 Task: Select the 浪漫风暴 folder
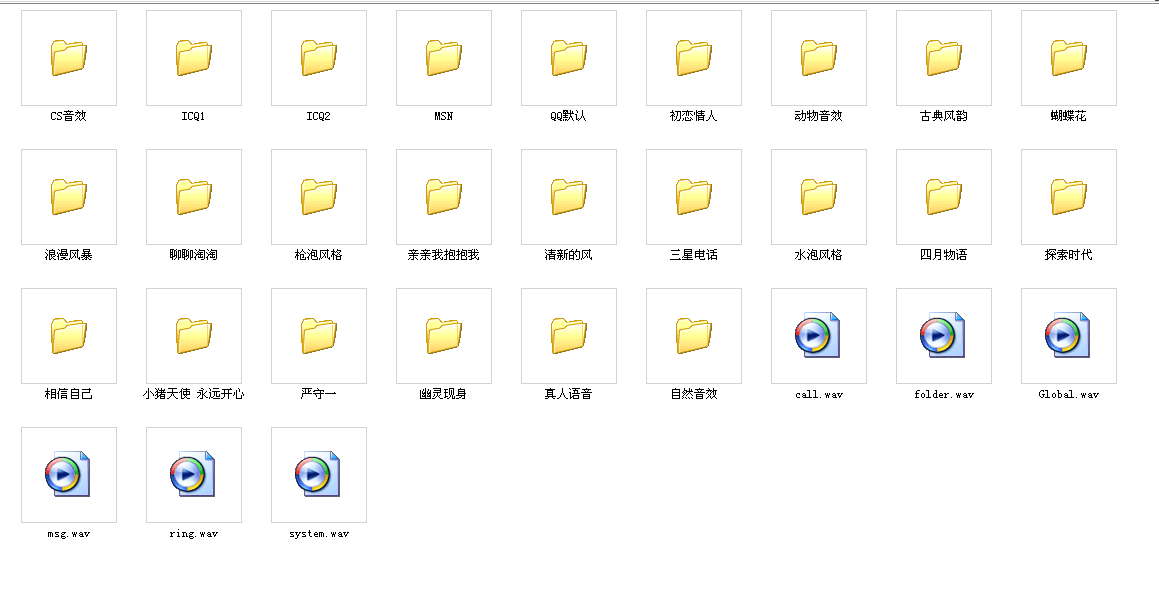pos(67,197)
